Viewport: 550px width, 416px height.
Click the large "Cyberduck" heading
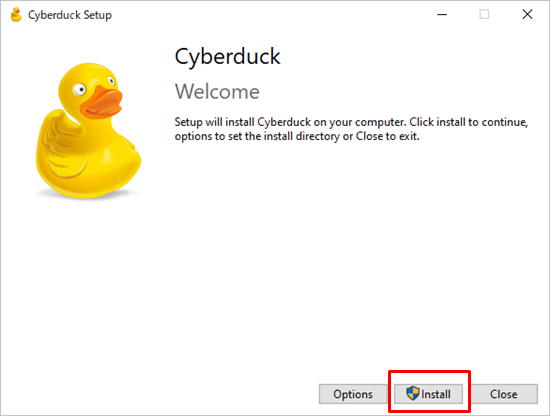coord(227,56)
